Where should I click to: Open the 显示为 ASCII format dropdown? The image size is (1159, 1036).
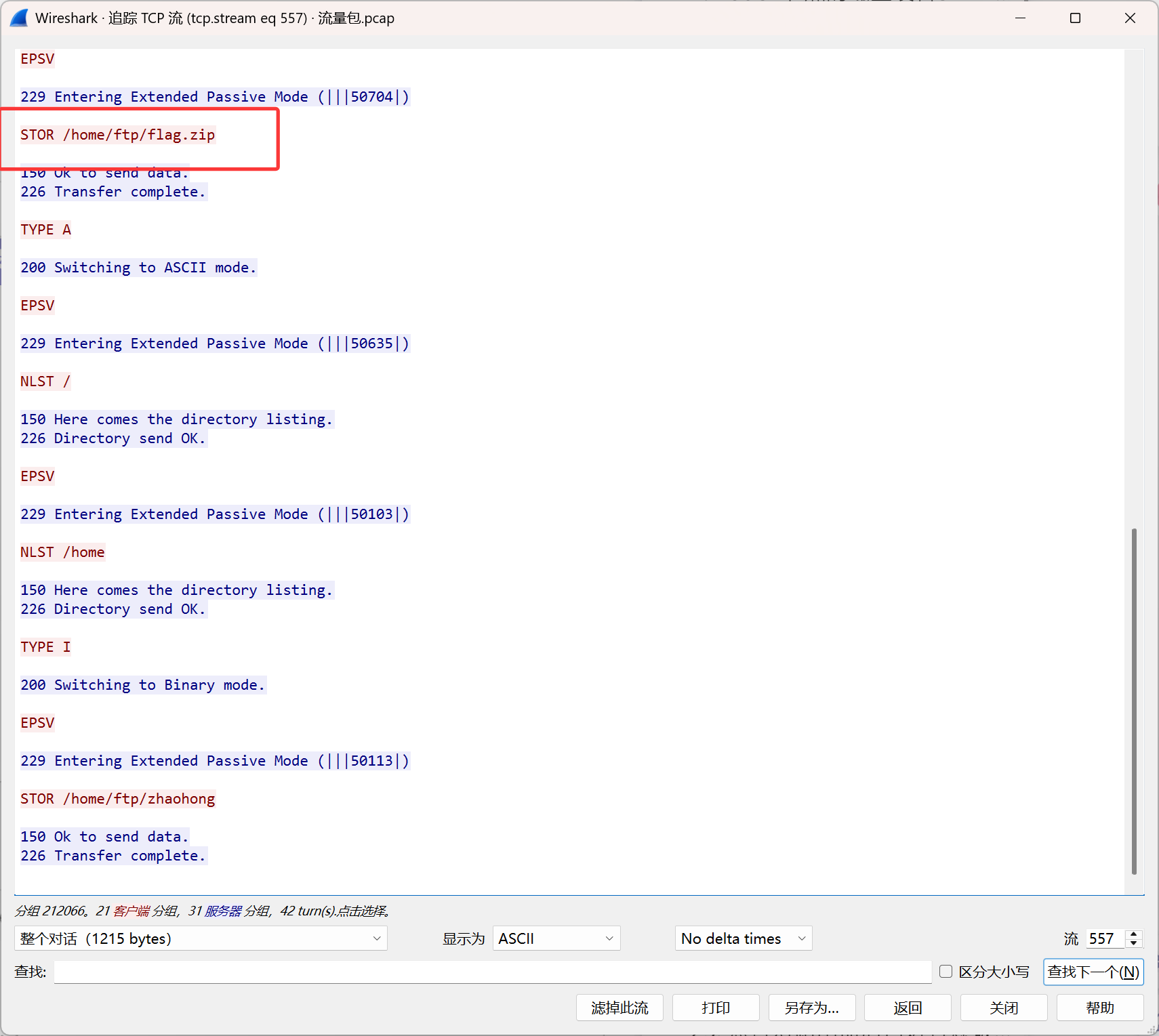pyautogui.click(x=556, y=938)
